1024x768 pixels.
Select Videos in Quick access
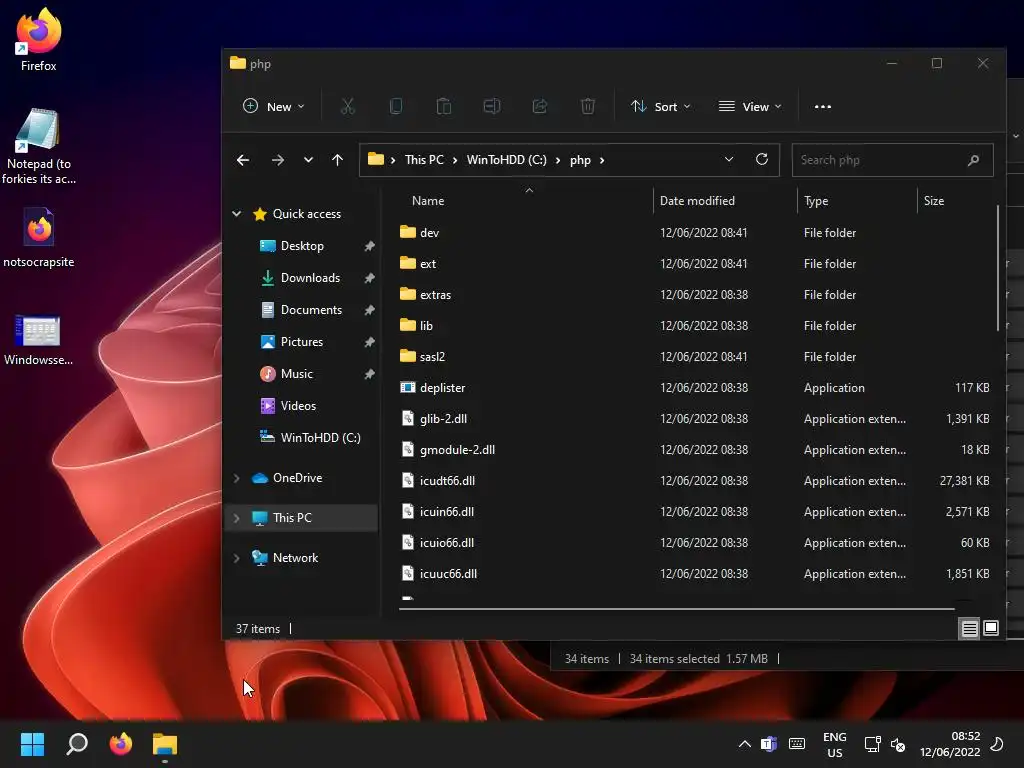click(298, 406)
